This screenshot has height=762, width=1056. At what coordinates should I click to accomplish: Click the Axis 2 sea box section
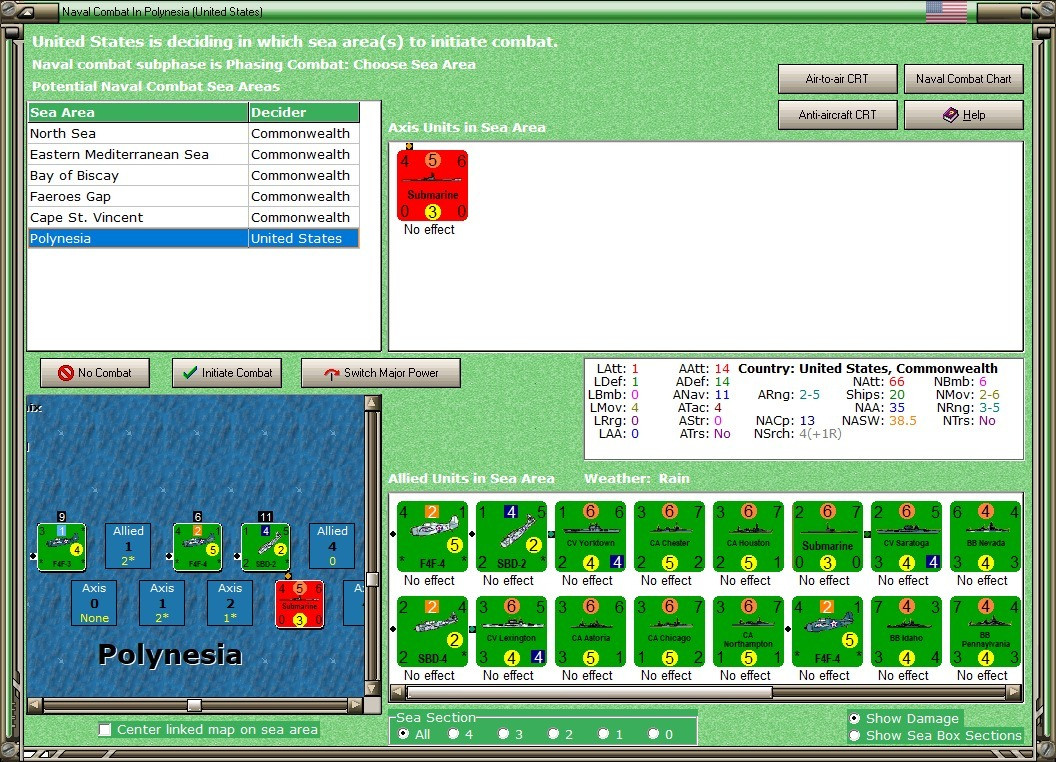point(230,603)
